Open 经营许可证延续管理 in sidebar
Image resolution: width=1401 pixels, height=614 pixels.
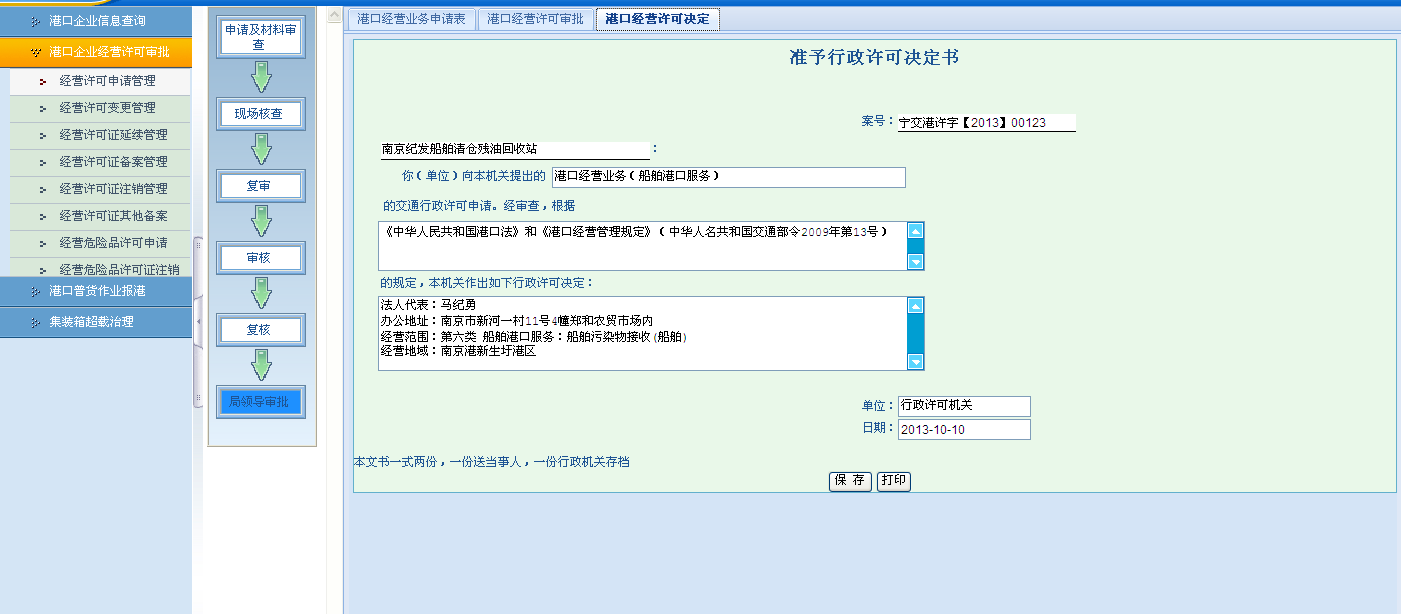(113, 135)
